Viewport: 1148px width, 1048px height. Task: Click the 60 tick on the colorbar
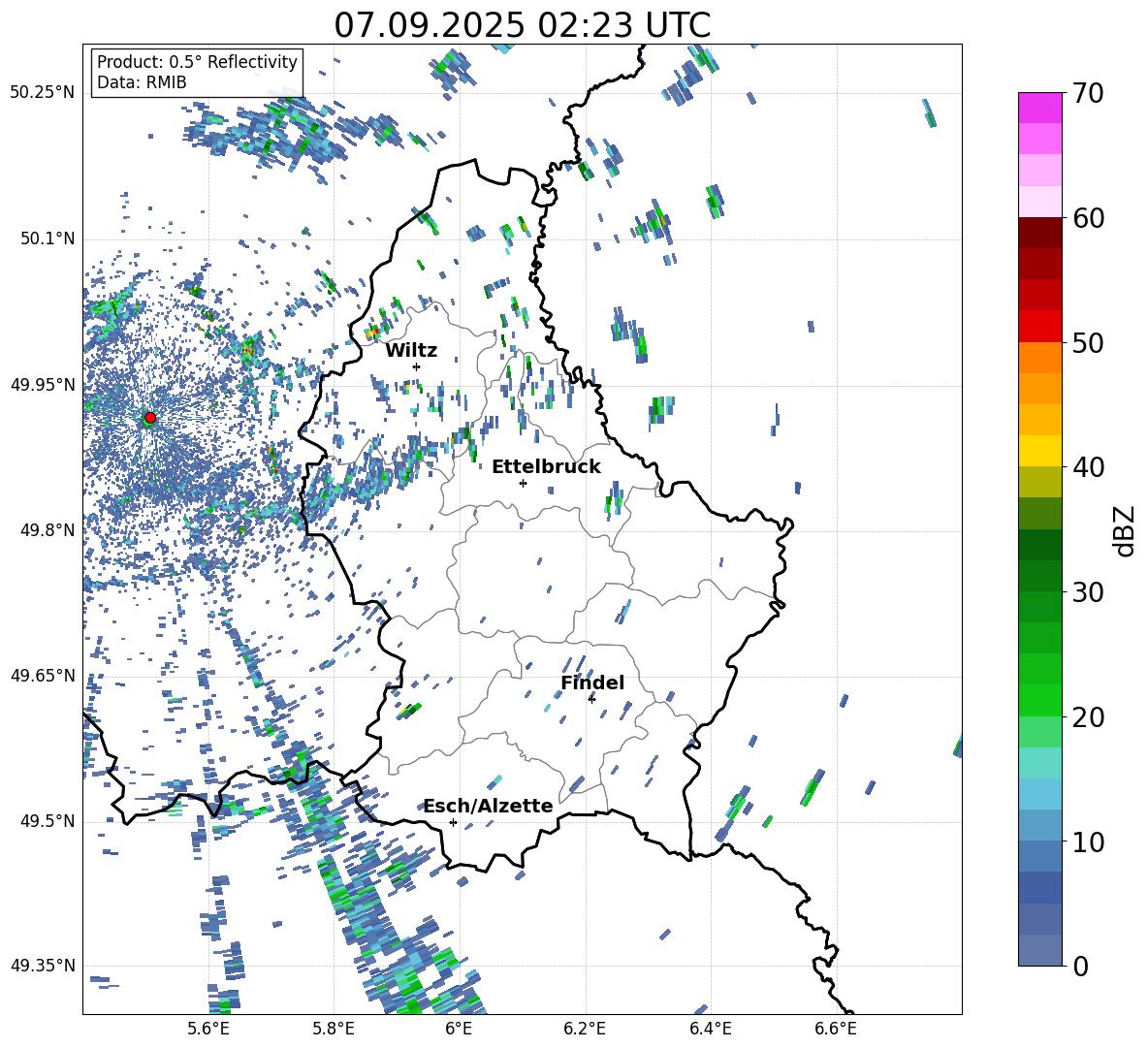coord(1087,218)
